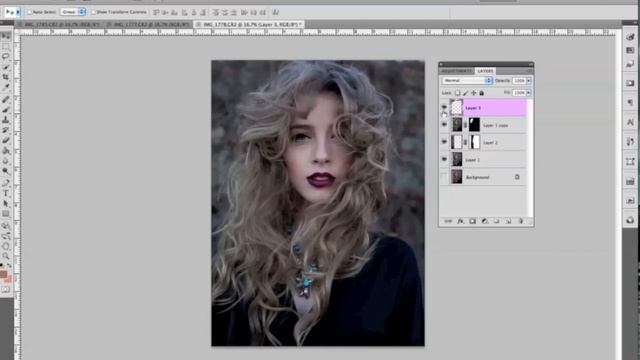Open the Layers panel options menu

(529, 71)
